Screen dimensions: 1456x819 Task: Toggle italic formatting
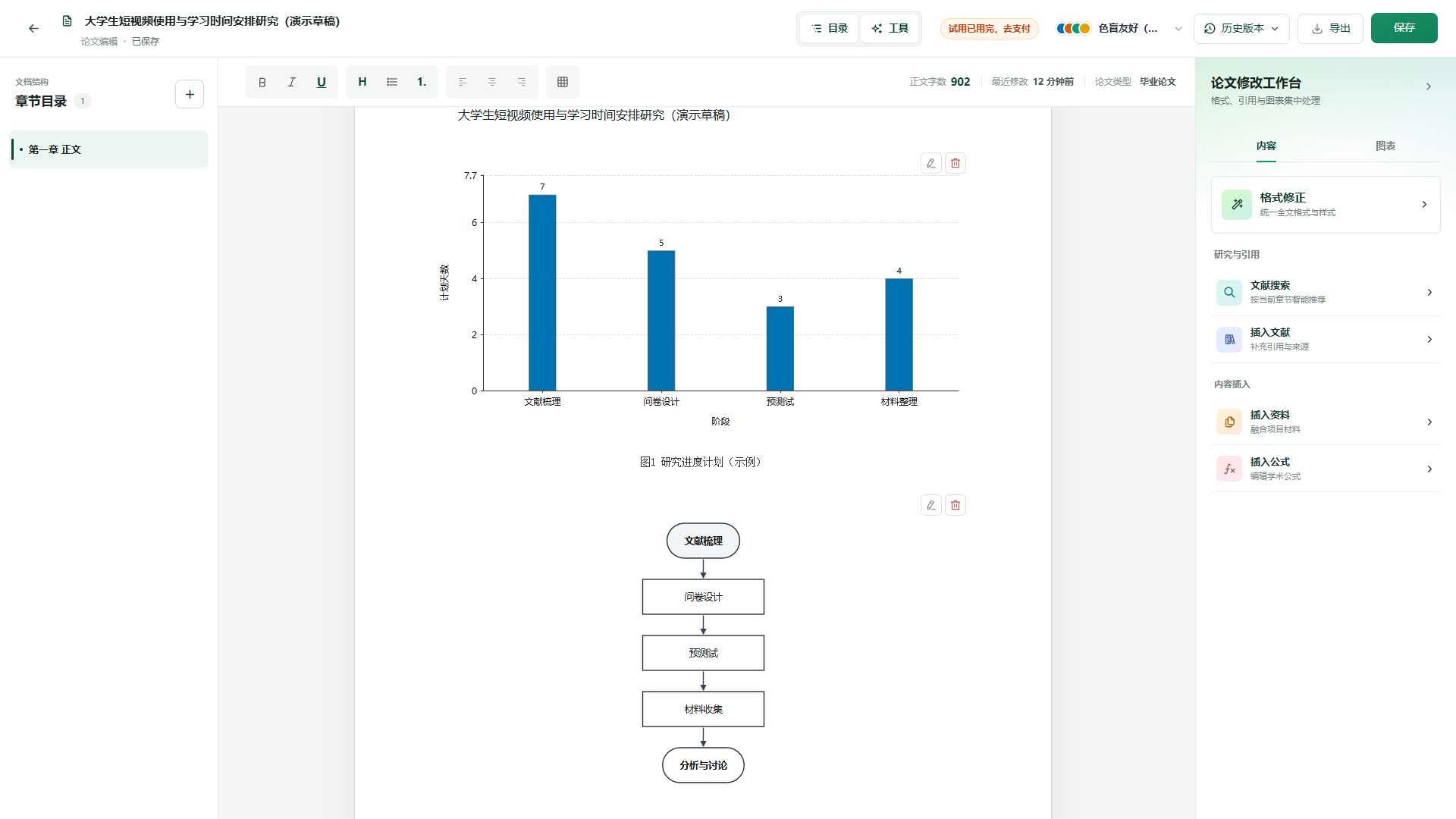point(292,82)
